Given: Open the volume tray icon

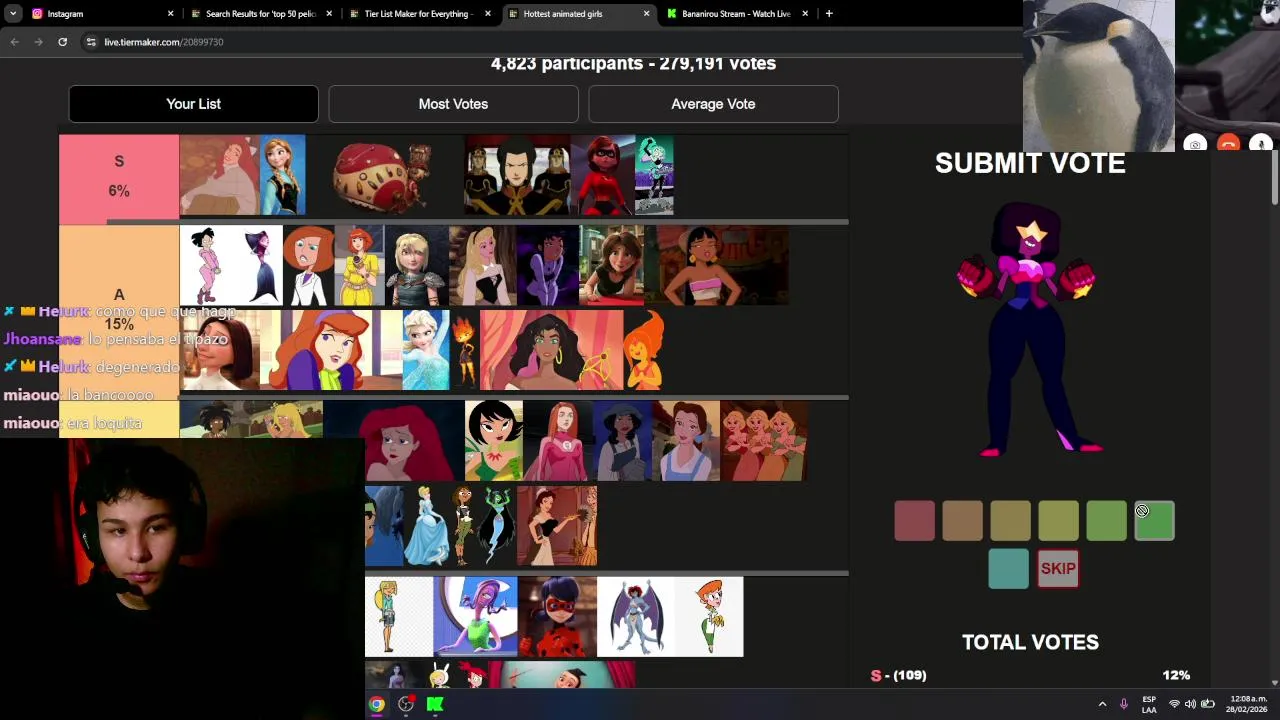Looking at the screenshot, I should (x=1190, y=704).
